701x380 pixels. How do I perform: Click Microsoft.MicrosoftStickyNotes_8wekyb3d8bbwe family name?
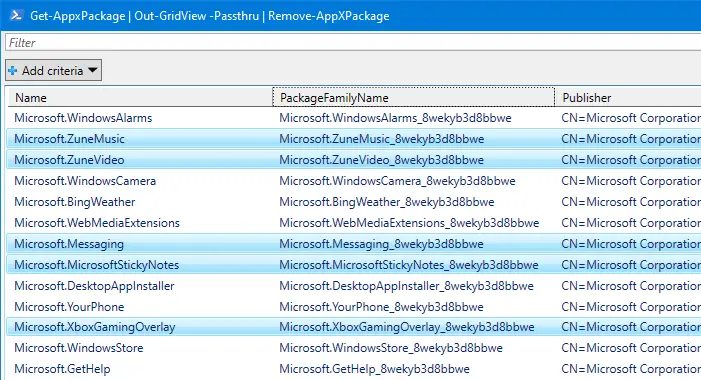409,265
